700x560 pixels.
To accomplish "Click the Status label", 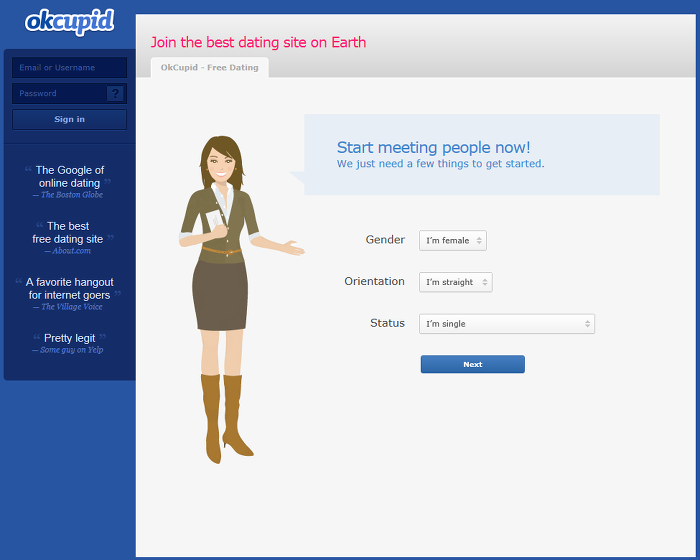I will click(x=388, y=323).
